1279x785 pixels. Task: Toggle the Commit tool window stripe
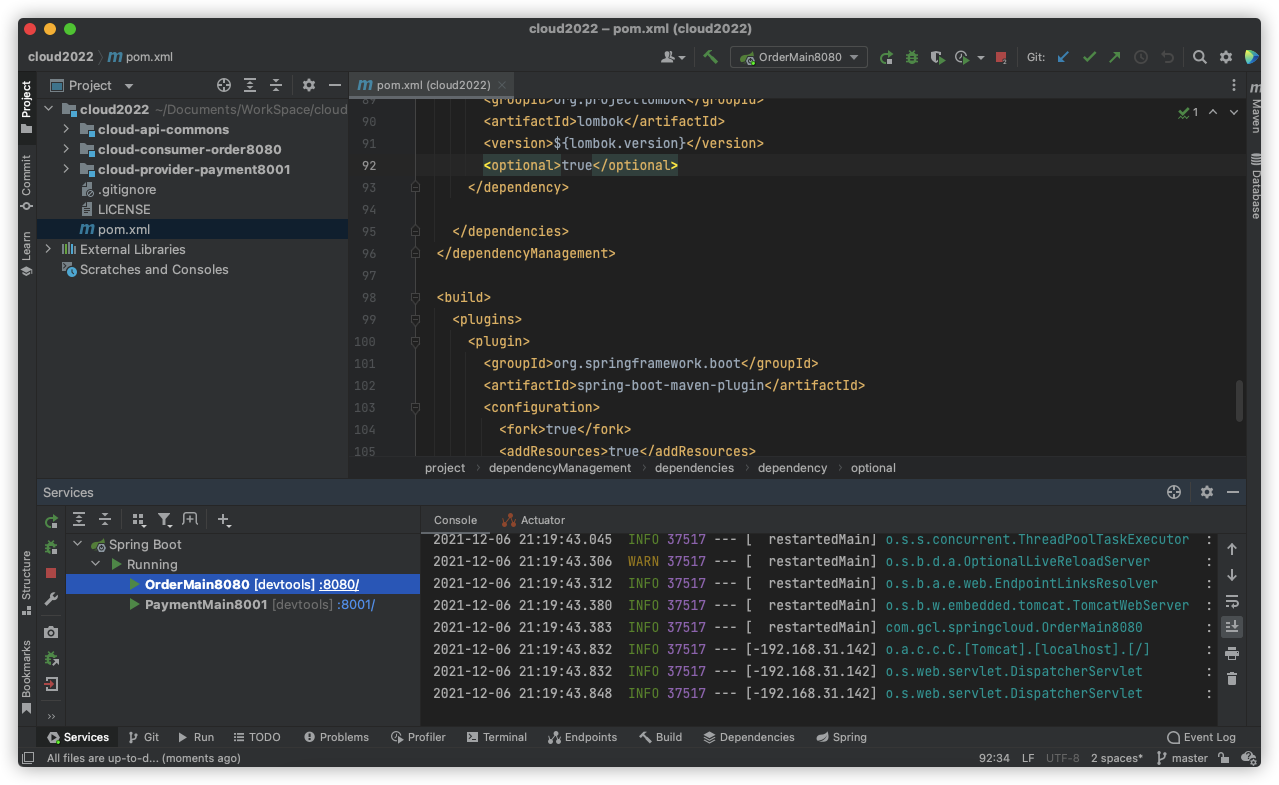[27, 182]
